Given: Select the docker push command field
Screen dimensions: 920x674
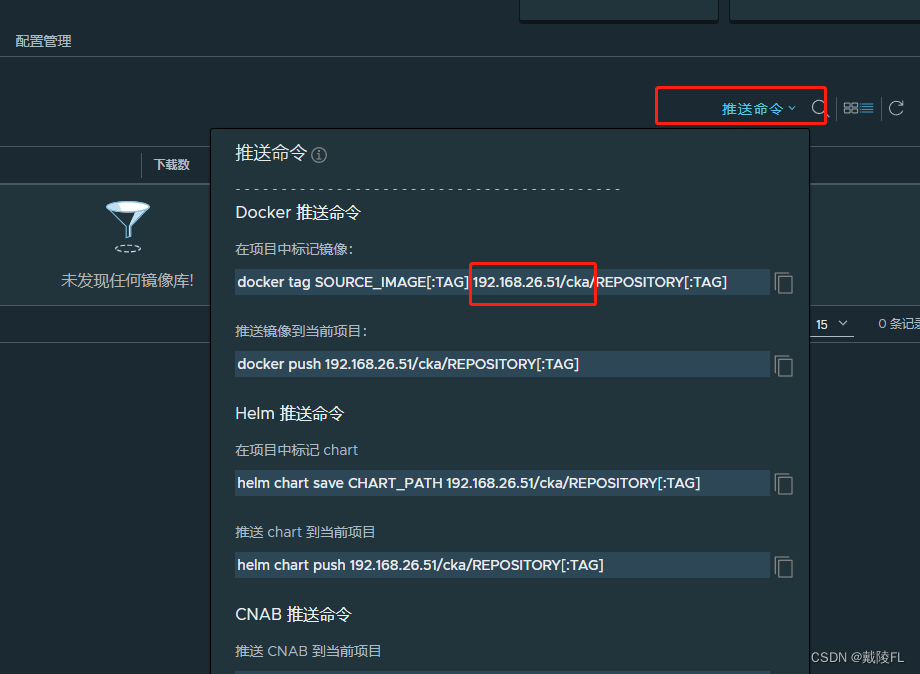Looking at the screenshot, I should click(502, 364).
